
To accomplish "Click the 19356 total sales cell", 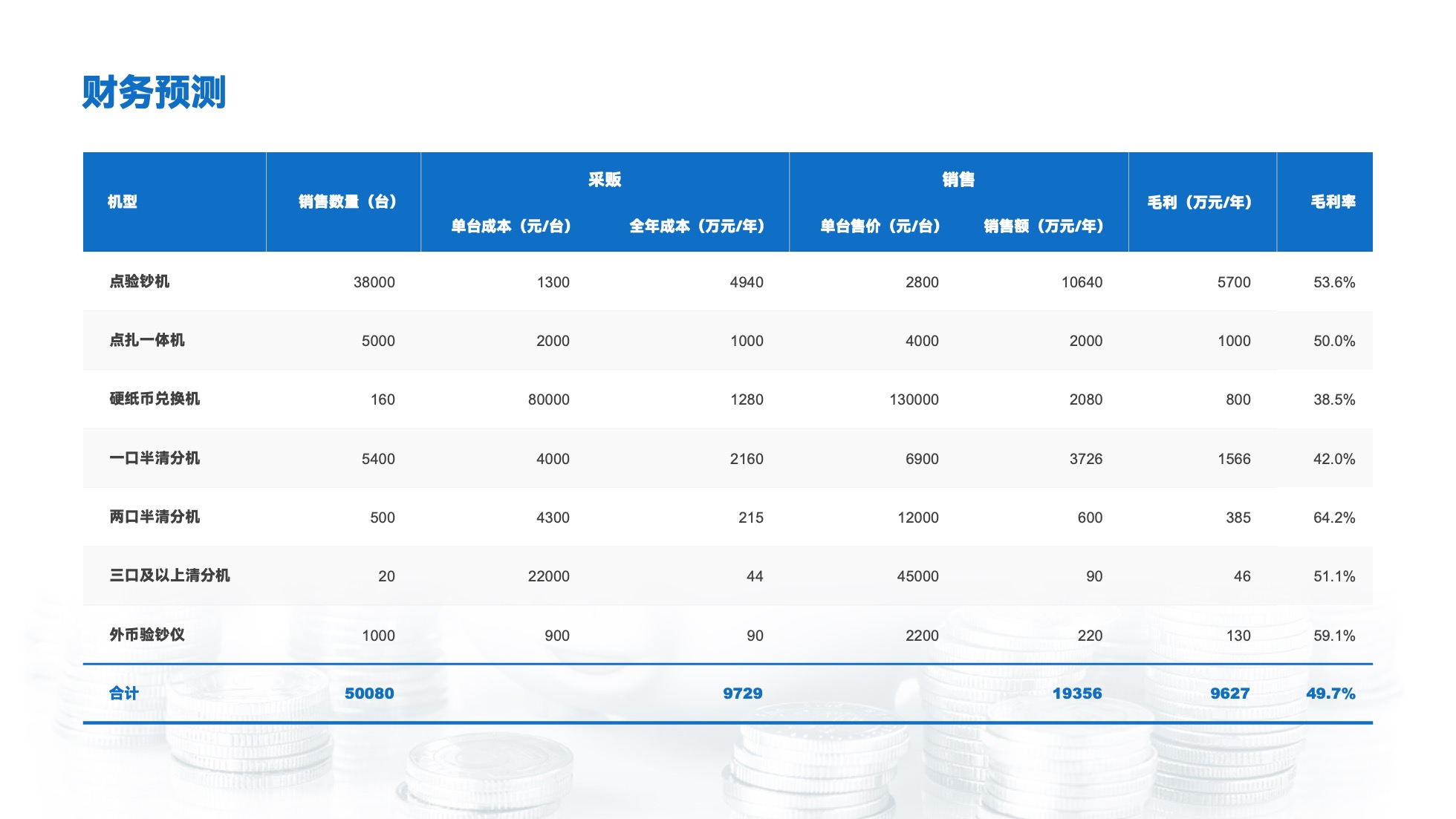I will tap(1077, 694).
